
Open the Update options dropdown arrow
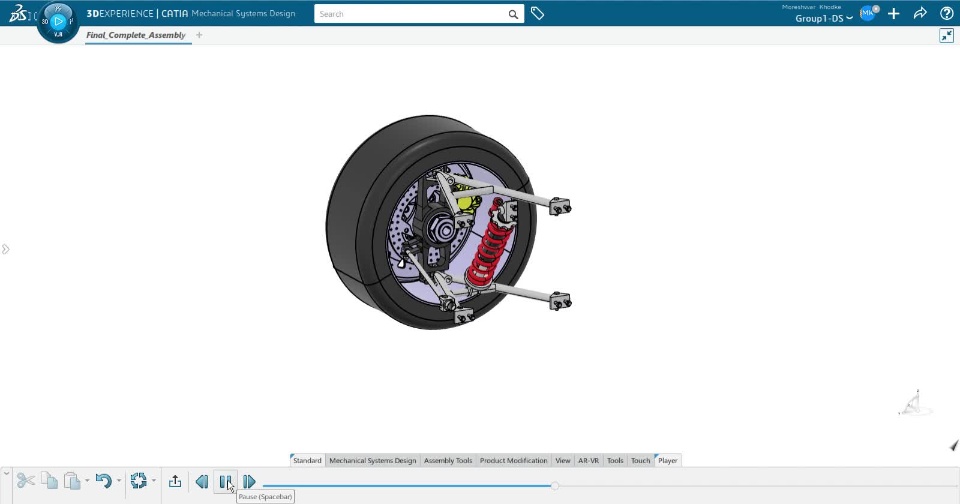(x=153, y=481)
